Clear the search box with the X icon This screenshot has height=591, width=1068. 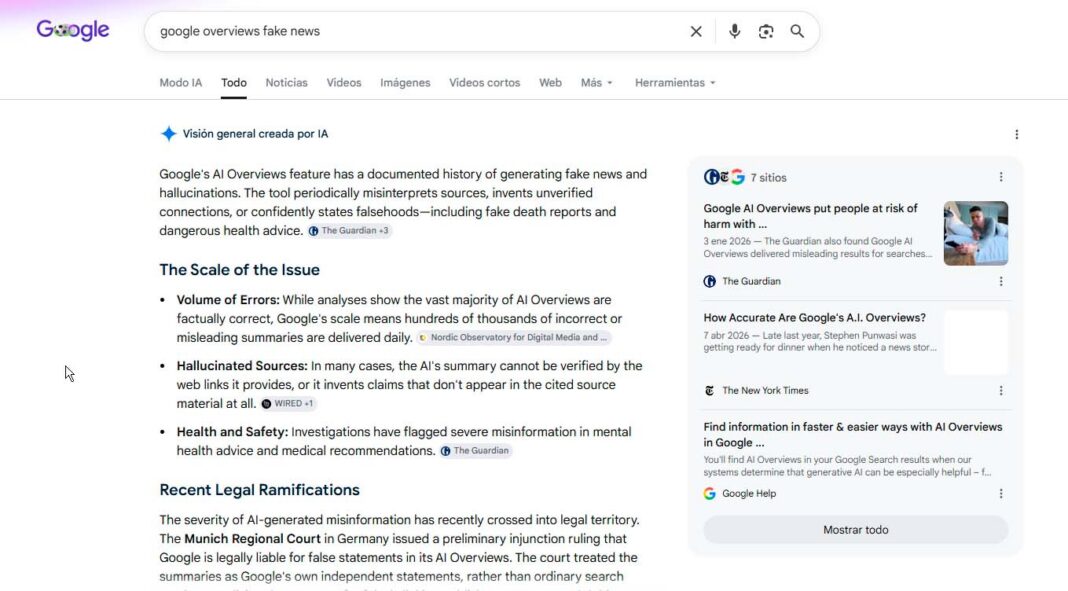point(695,31)
